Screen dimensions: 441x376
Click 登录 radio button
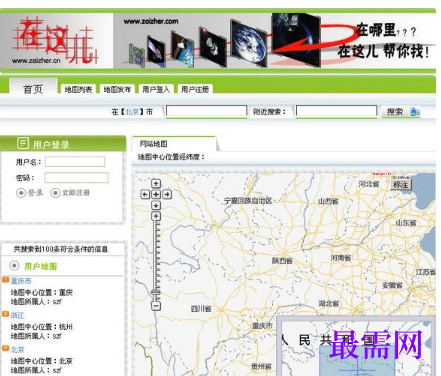point(21,193)
